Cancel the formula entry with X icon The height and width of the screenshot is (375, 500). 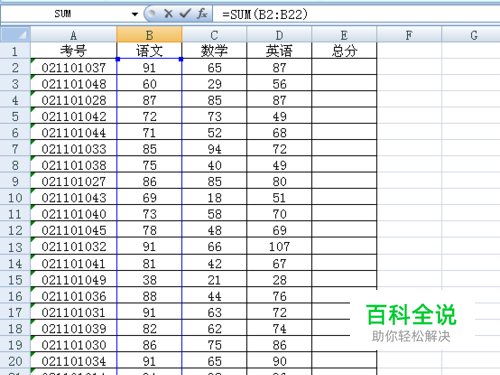click(x=168, y=14)
